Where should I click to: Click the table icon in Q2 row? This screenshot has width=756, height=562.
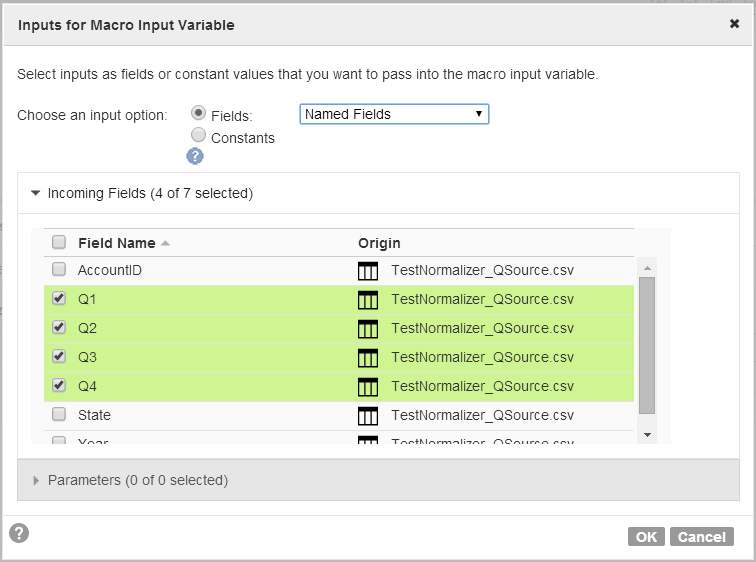[x=367, y=329]
